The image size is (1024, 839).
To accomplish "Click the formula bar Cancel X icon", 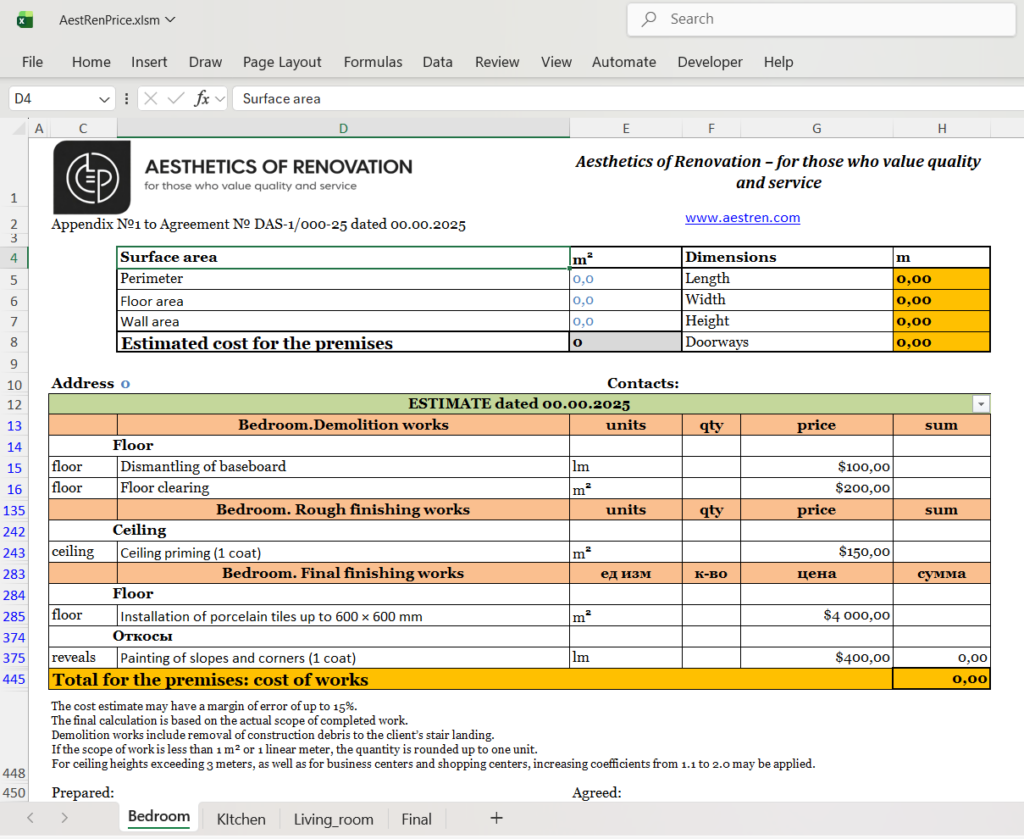I will point(151,99).
